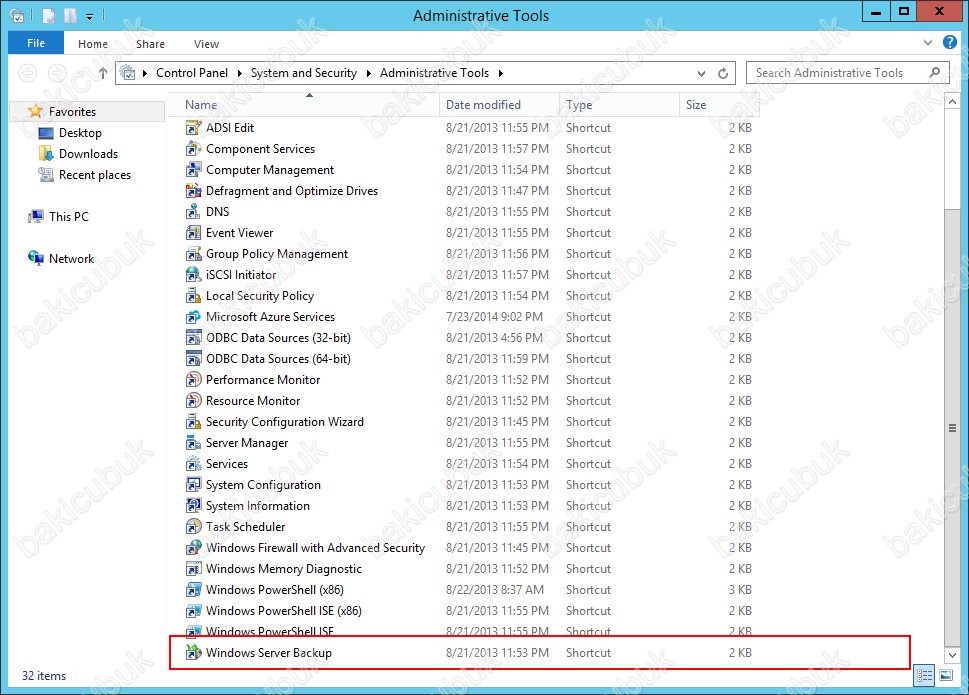Click the scroll up arrow

click(952, 101)
